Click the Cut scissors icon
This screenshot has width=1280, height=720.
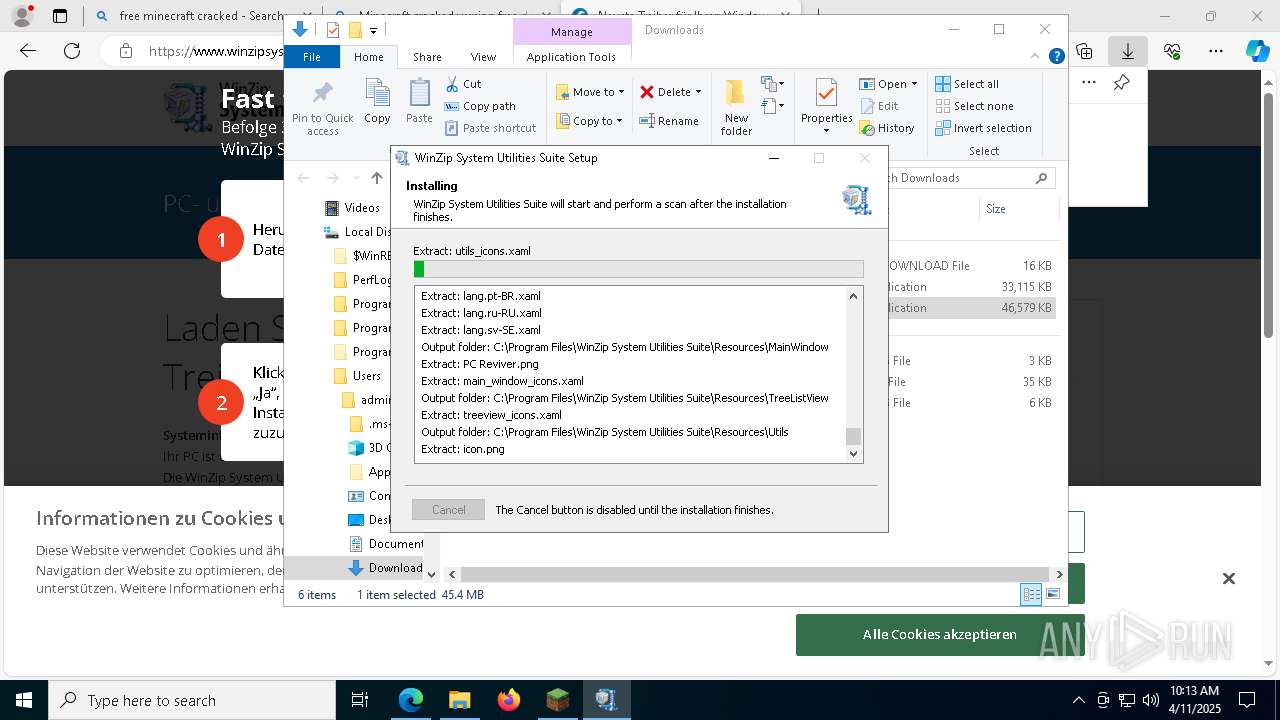[452, 84]
